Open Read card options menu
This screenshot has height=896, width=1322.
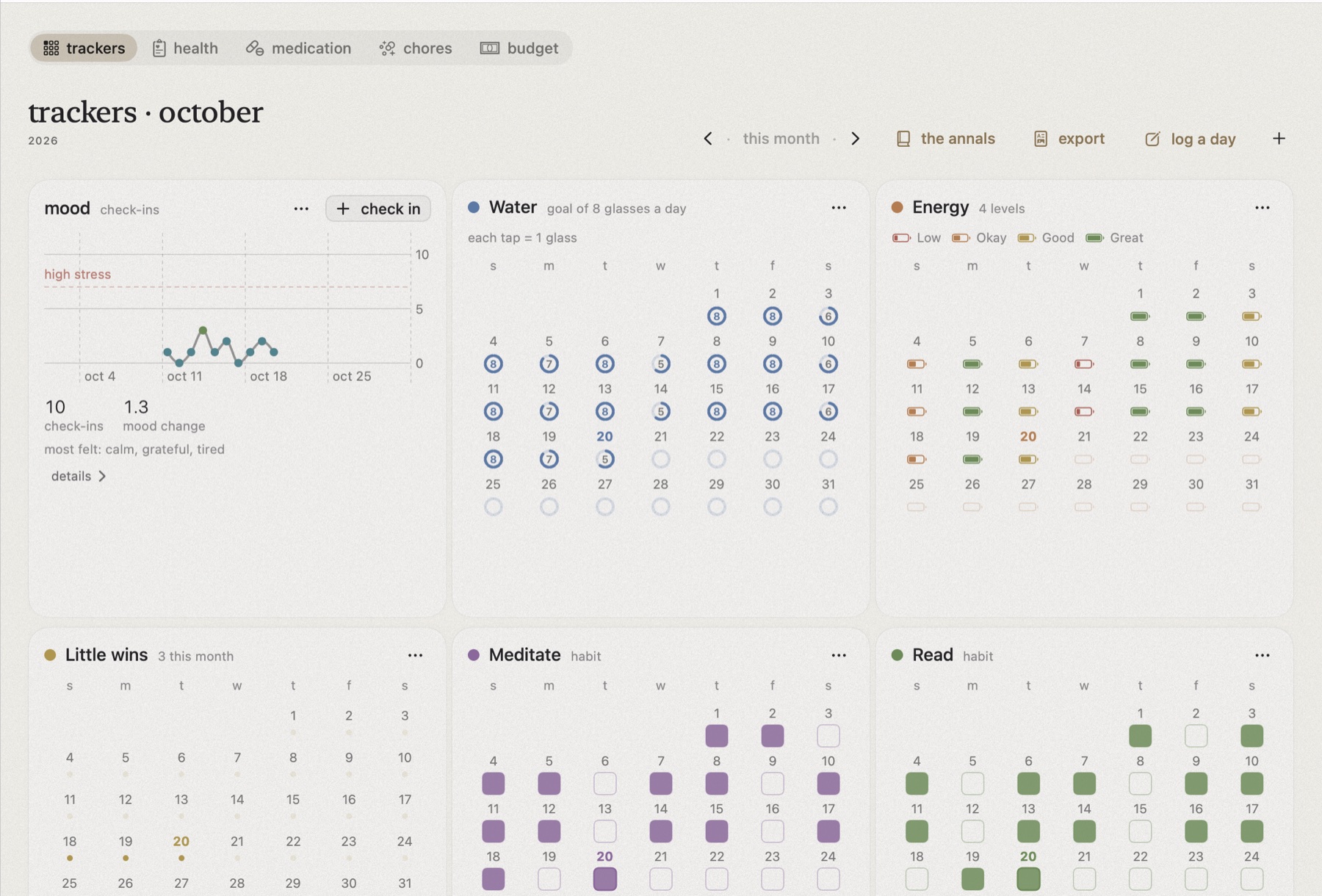(1262, 655)
